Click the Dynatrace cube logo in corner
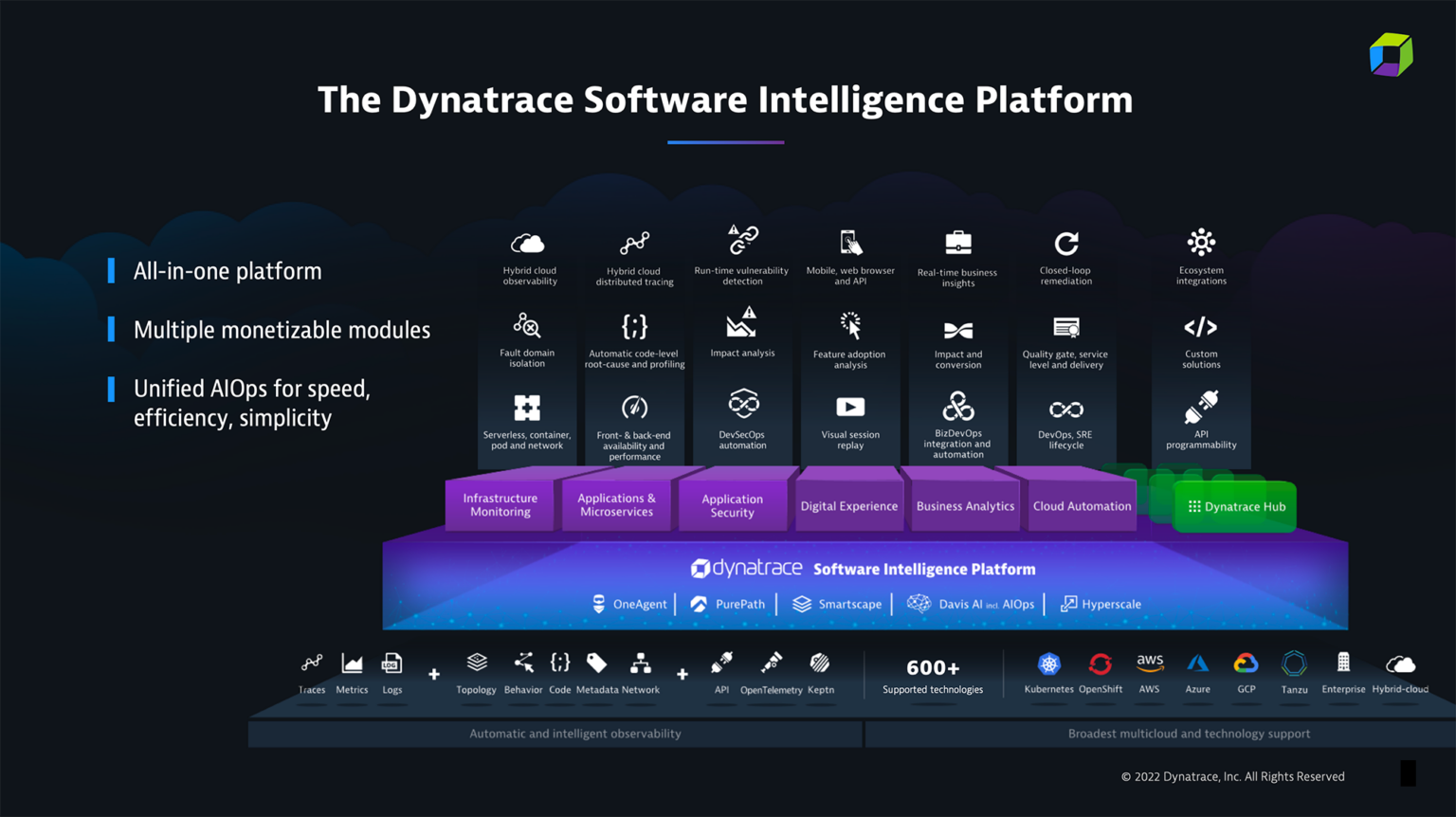The height and width of the screenshot is (817, 1456). tap(1391, 55)
